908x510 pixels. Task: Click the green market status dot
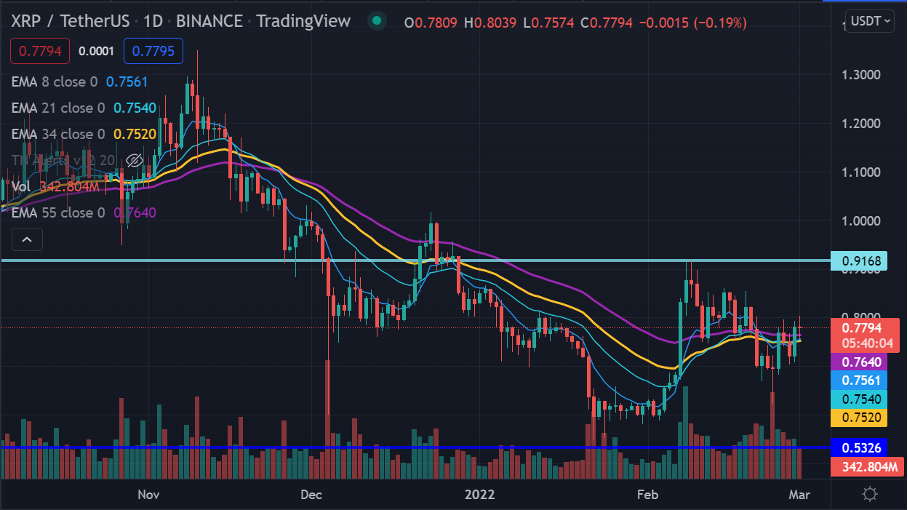(x=377, y=21)
